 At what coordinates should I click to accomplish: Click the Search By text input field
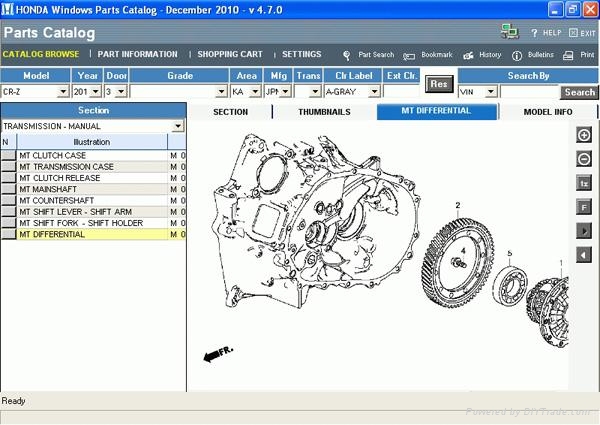click(x=530, y=92)
